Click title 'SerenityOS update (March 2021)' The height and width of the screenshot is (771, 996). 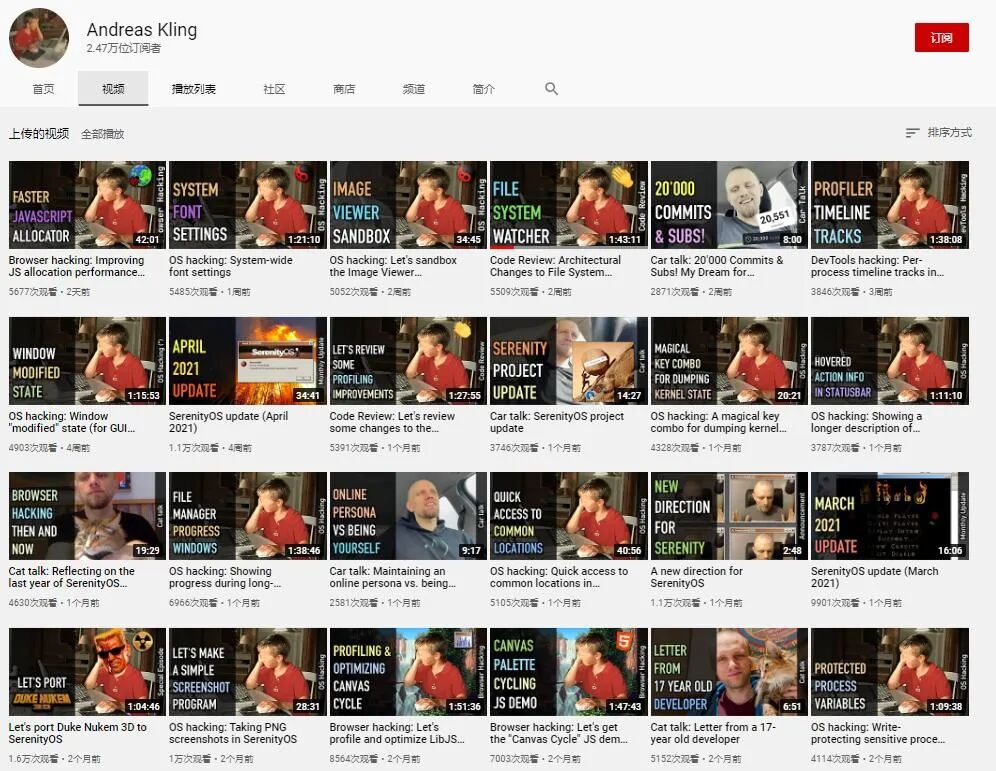(x=875, y=577)
